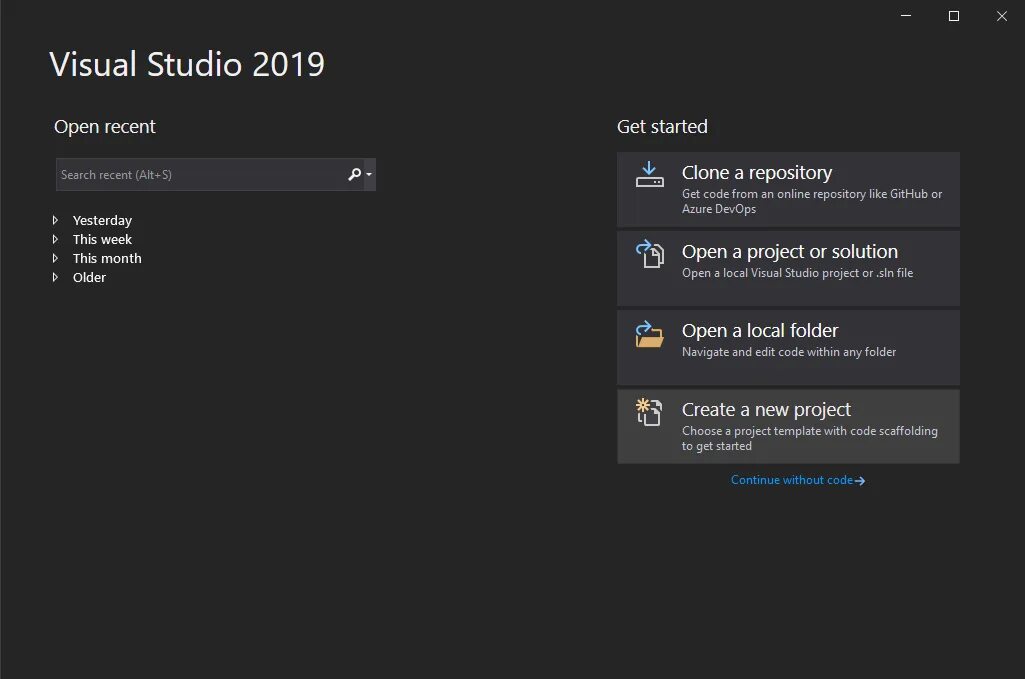Choose Open a local folder title
The height and width of the screenshot is (679, 1025).
[x=760, y=331]
